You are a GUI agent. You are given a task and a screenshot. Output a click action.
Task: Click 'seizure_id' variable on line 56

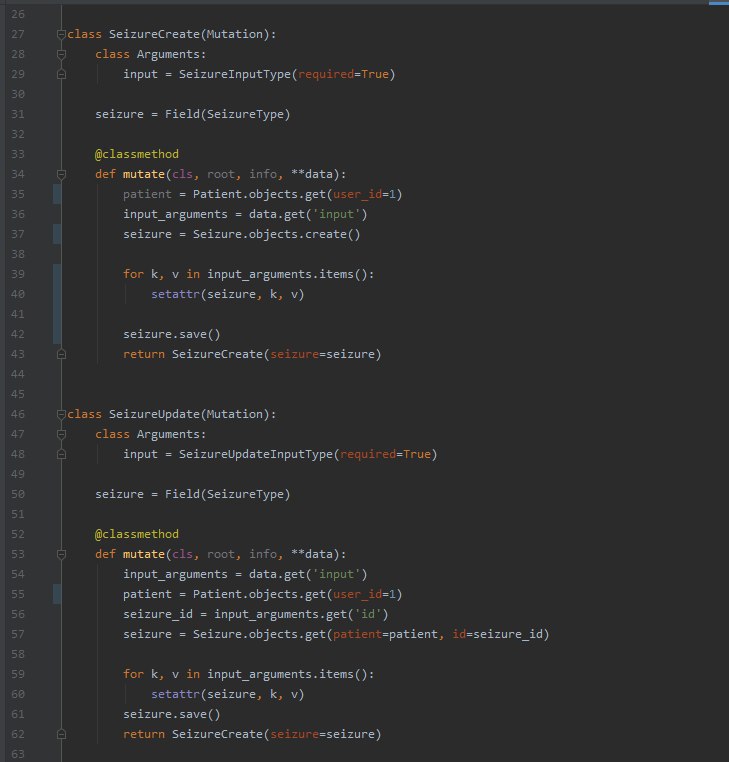coord(158,614)
